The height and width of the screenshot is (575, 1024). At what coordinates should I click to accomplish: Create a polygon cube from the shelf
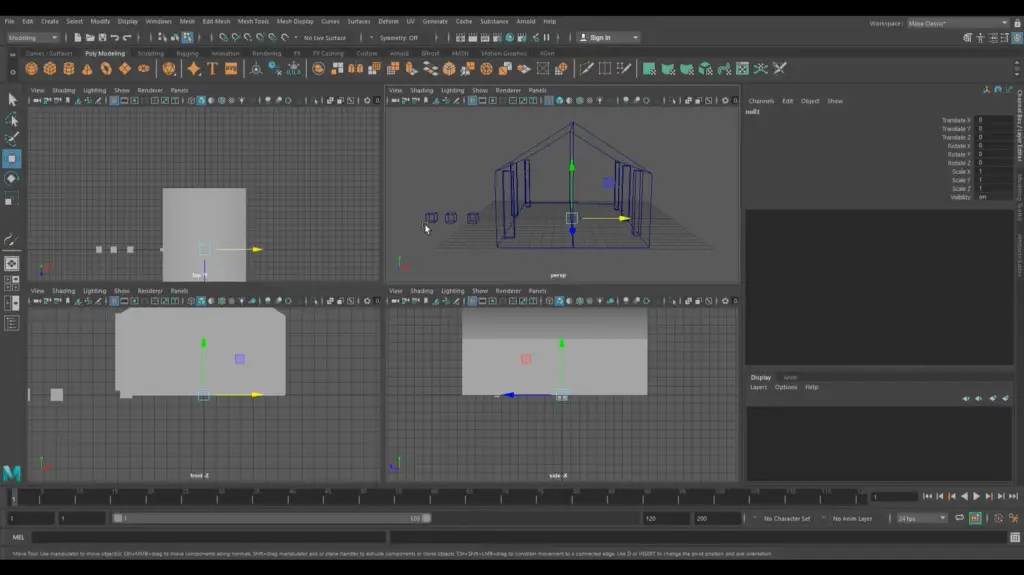pyautogui.click(x=50, y=69)
